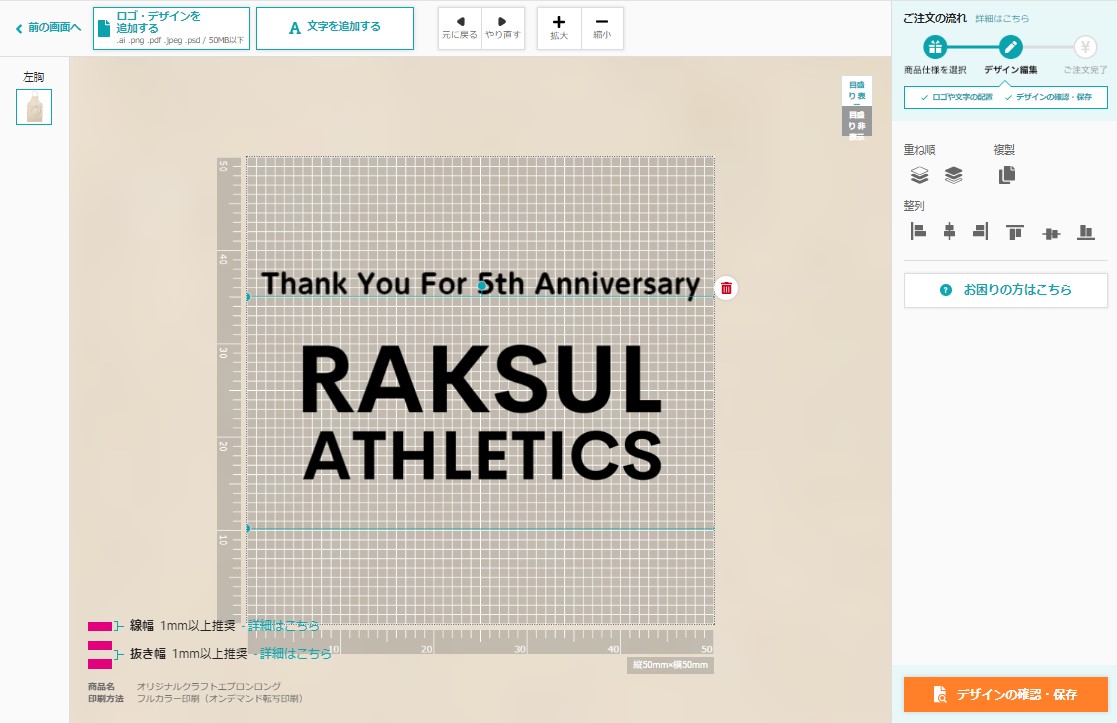Screen dimensions: 1117x723
Task: Click ロゴ・デザインを追加する to upload a logo
Action: [171, 28]
